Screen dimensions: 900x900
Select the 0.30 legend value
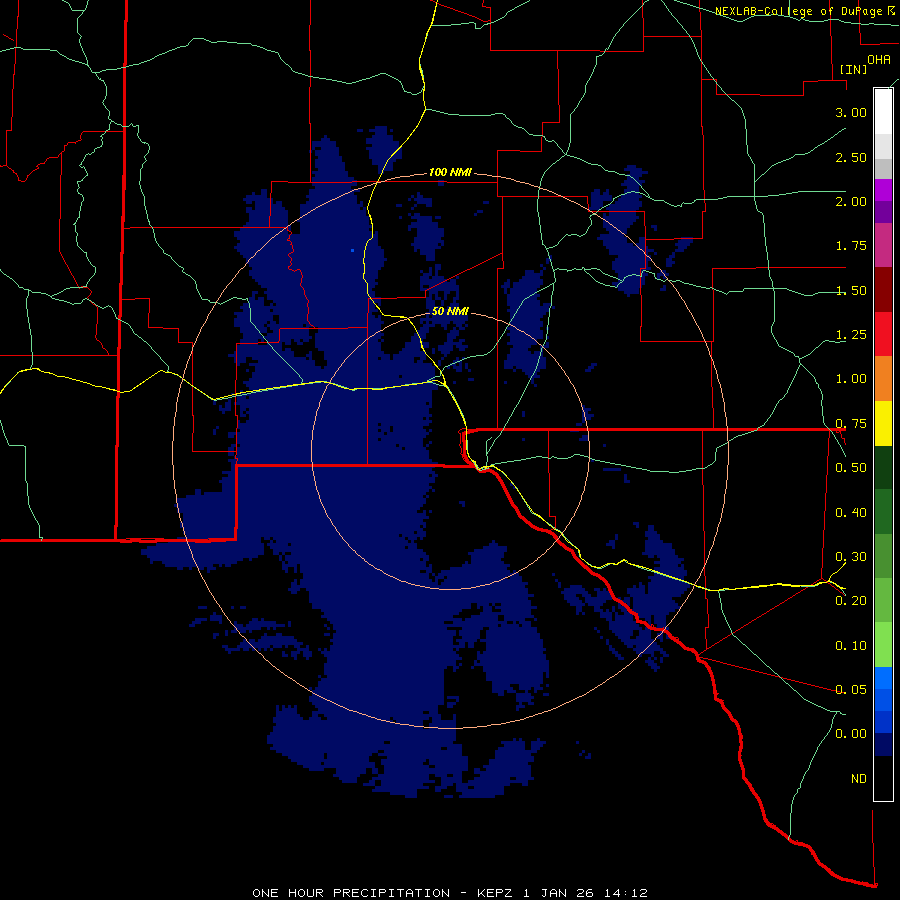point(851,557)
